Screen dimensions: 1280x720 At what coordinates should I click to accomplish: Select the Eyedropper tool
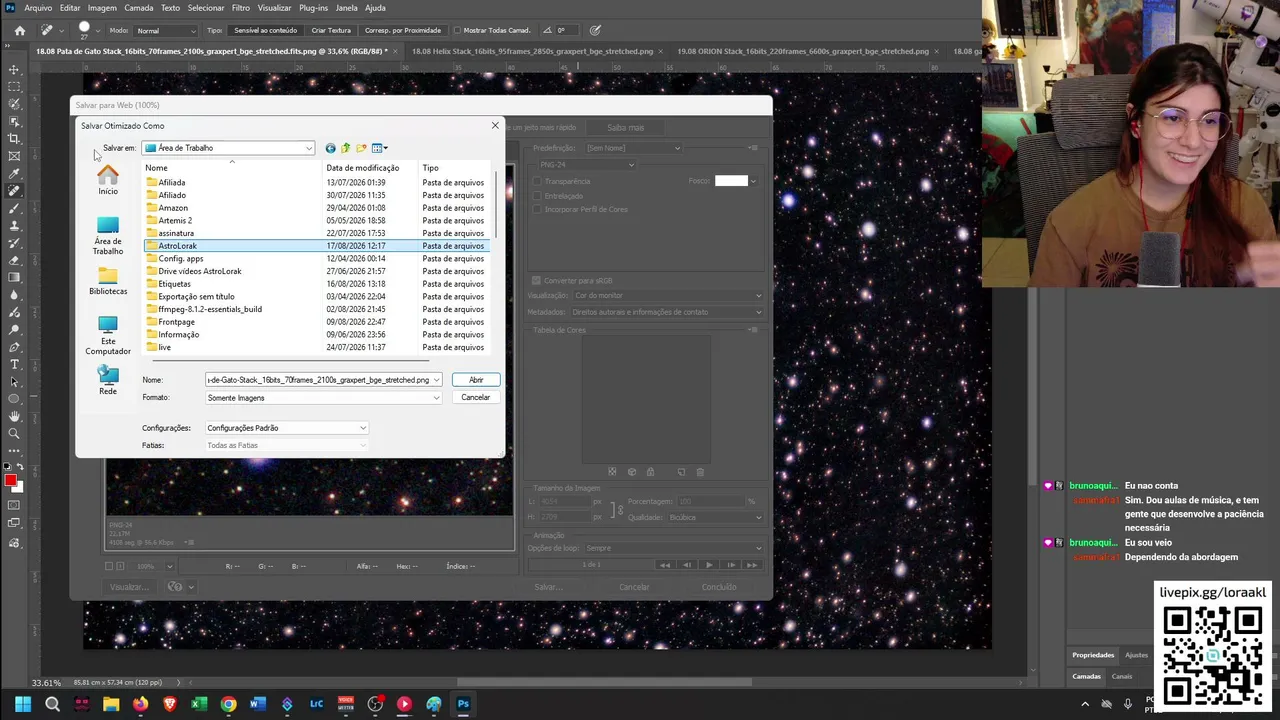(14, 173)
